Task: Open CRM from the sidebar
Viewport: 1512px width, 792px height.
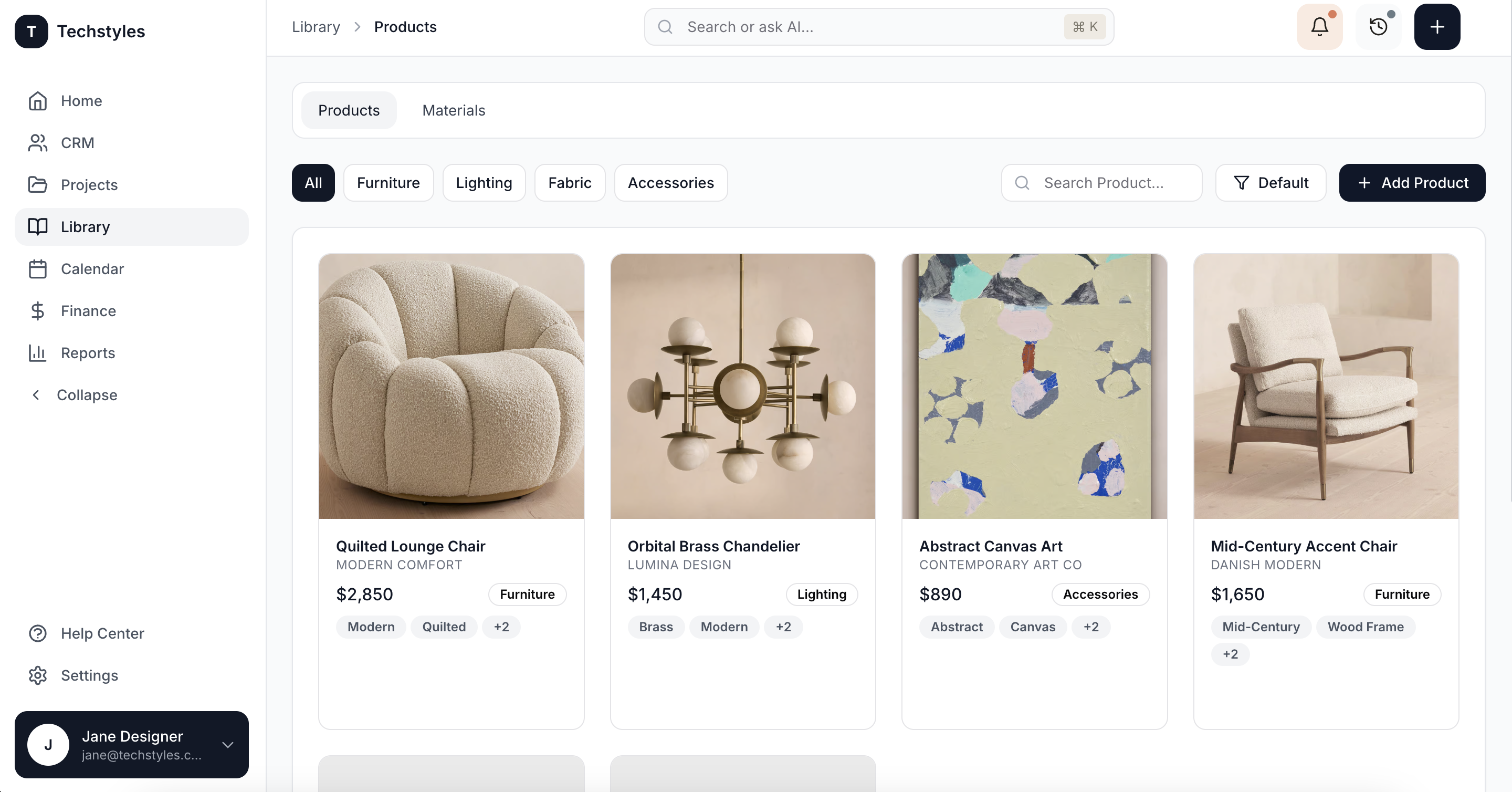Action: coord(78,143)
